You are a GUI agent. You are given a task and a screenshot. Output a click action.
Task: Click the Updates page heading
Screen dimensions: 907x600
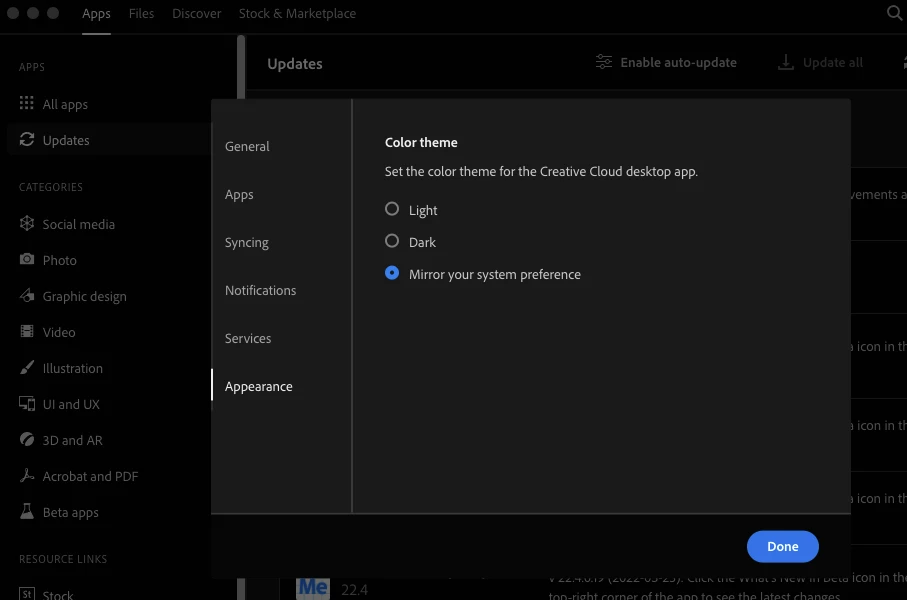point(295,64)
